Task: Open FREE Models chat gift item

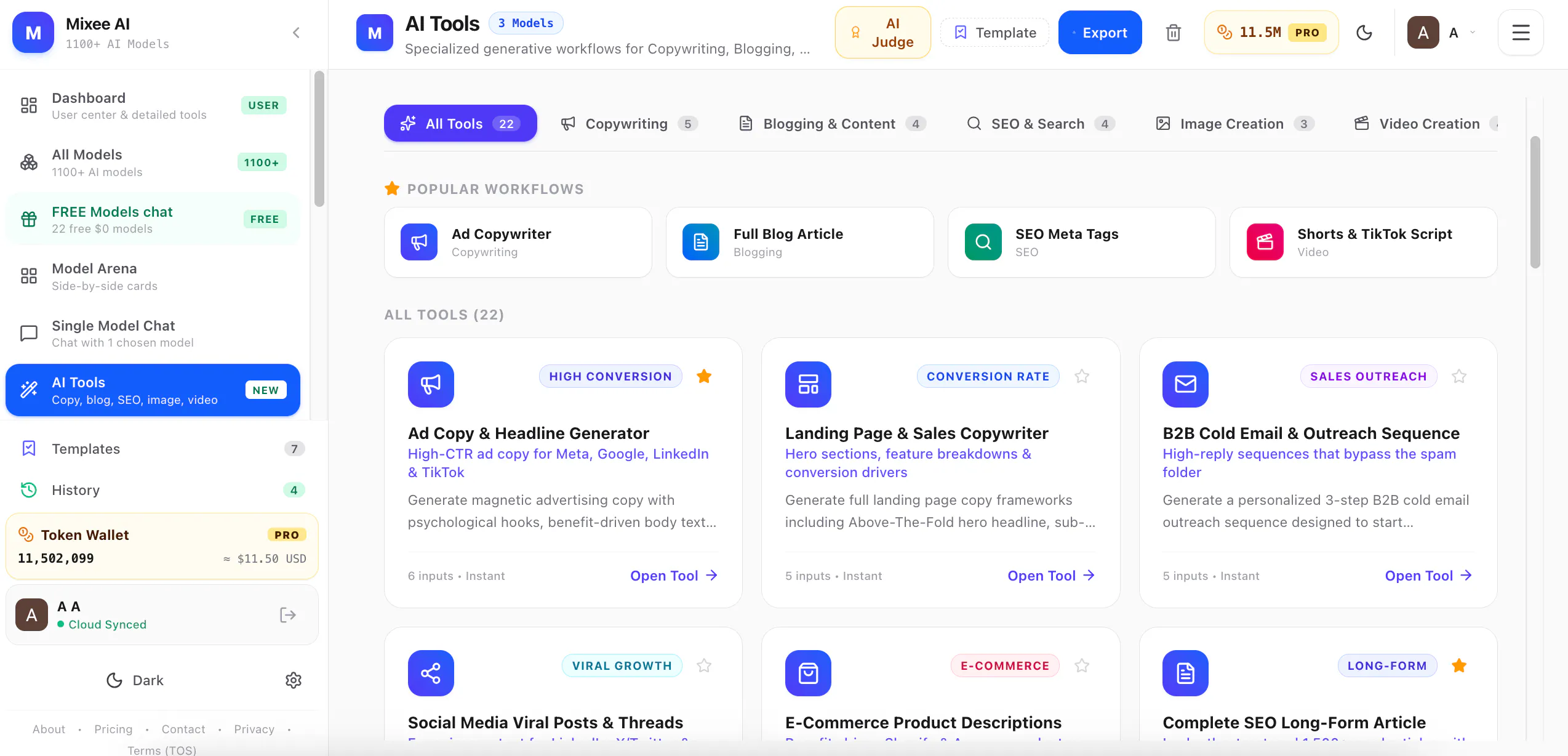Action: coord(153,220)
